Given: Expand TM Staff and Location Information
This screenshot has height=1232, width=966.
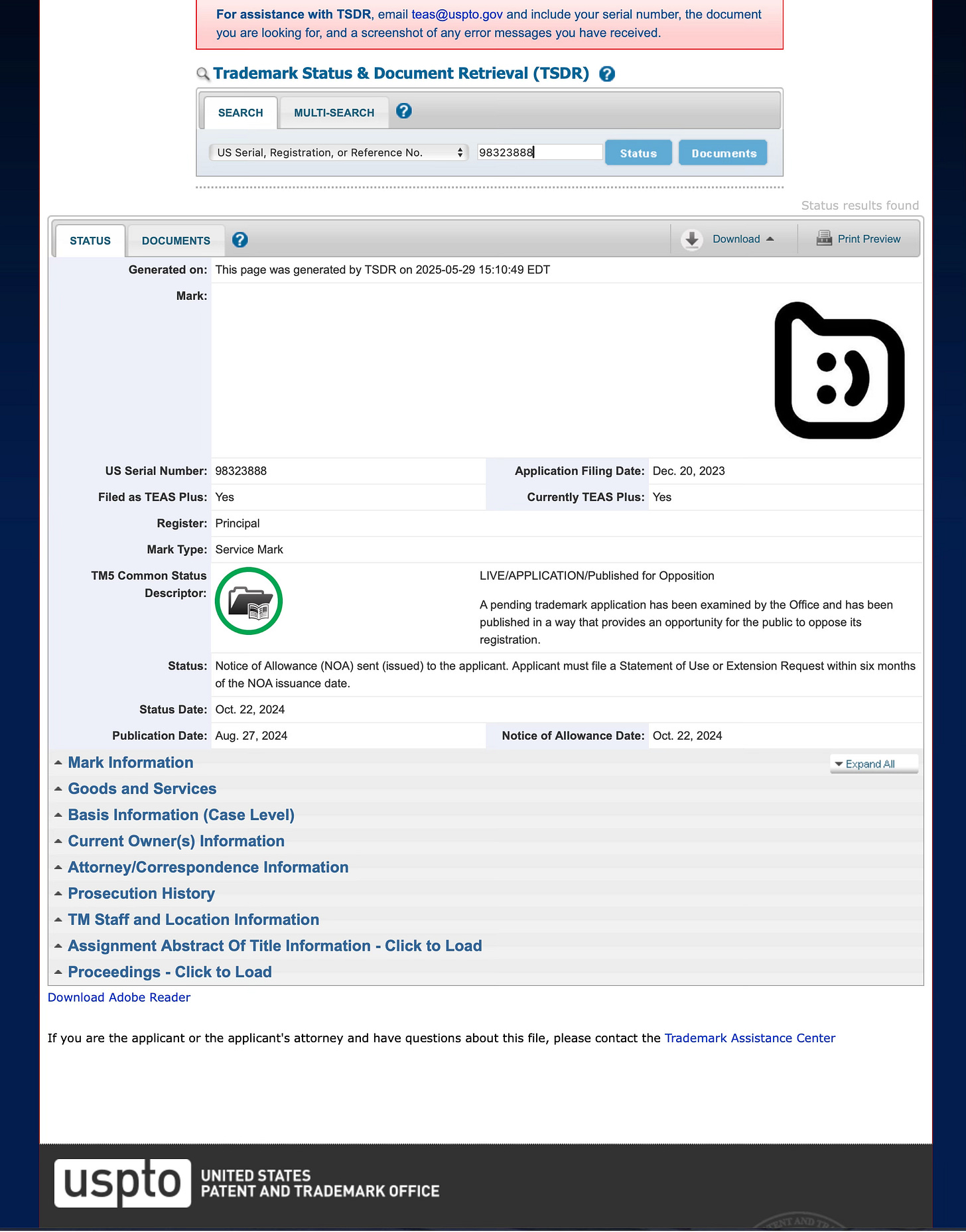Looking at the screenshot, I should point(193,920).
